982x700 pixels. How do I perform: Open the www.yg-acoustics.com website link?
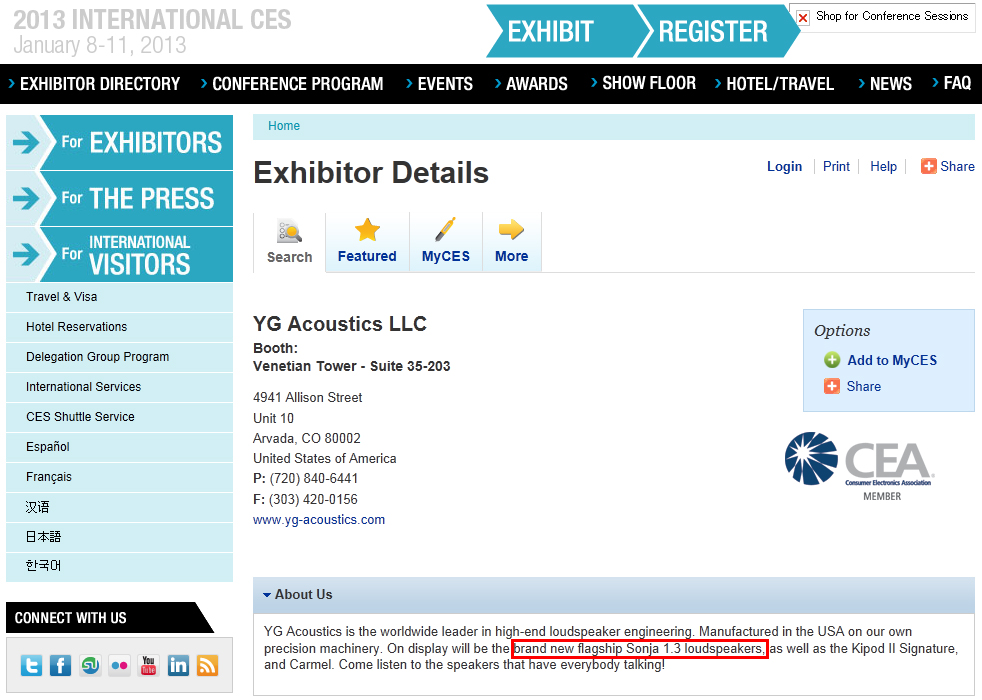[319, 520]
